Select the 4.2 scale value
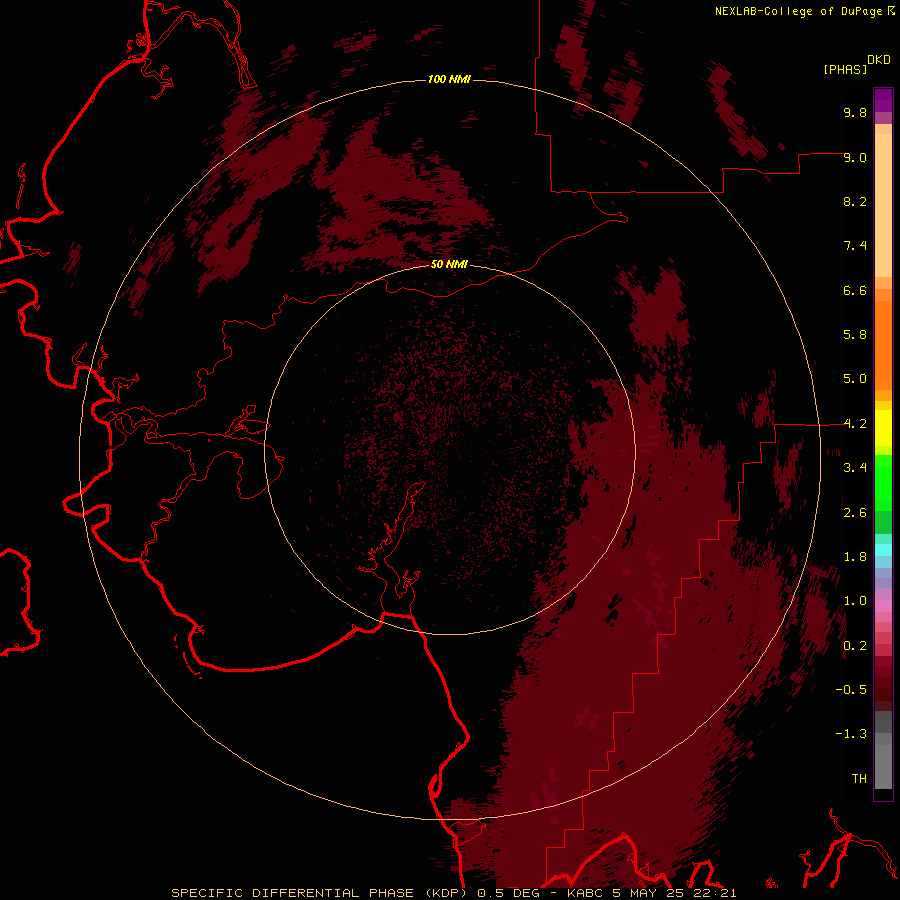This screenshot has width=900, height=900. click(855, 424)
